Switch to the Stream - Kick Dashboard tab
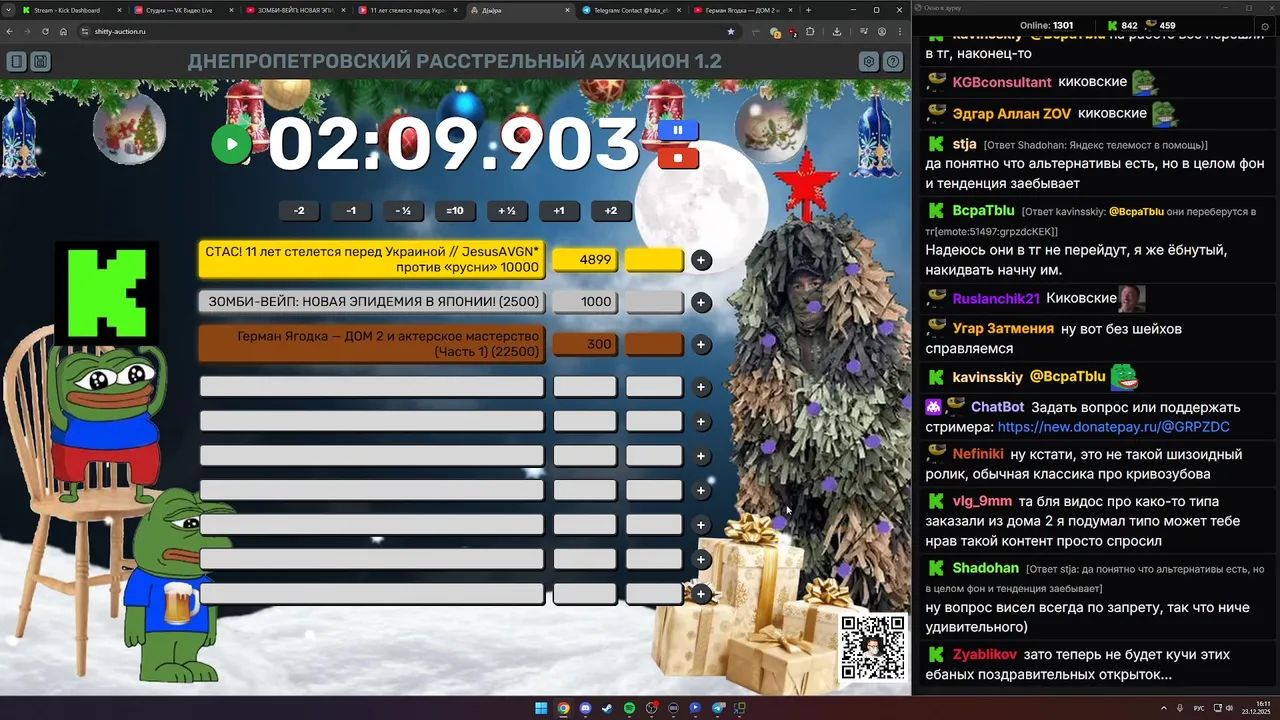This screenshot has height=720, width=1280. point(70,10)
